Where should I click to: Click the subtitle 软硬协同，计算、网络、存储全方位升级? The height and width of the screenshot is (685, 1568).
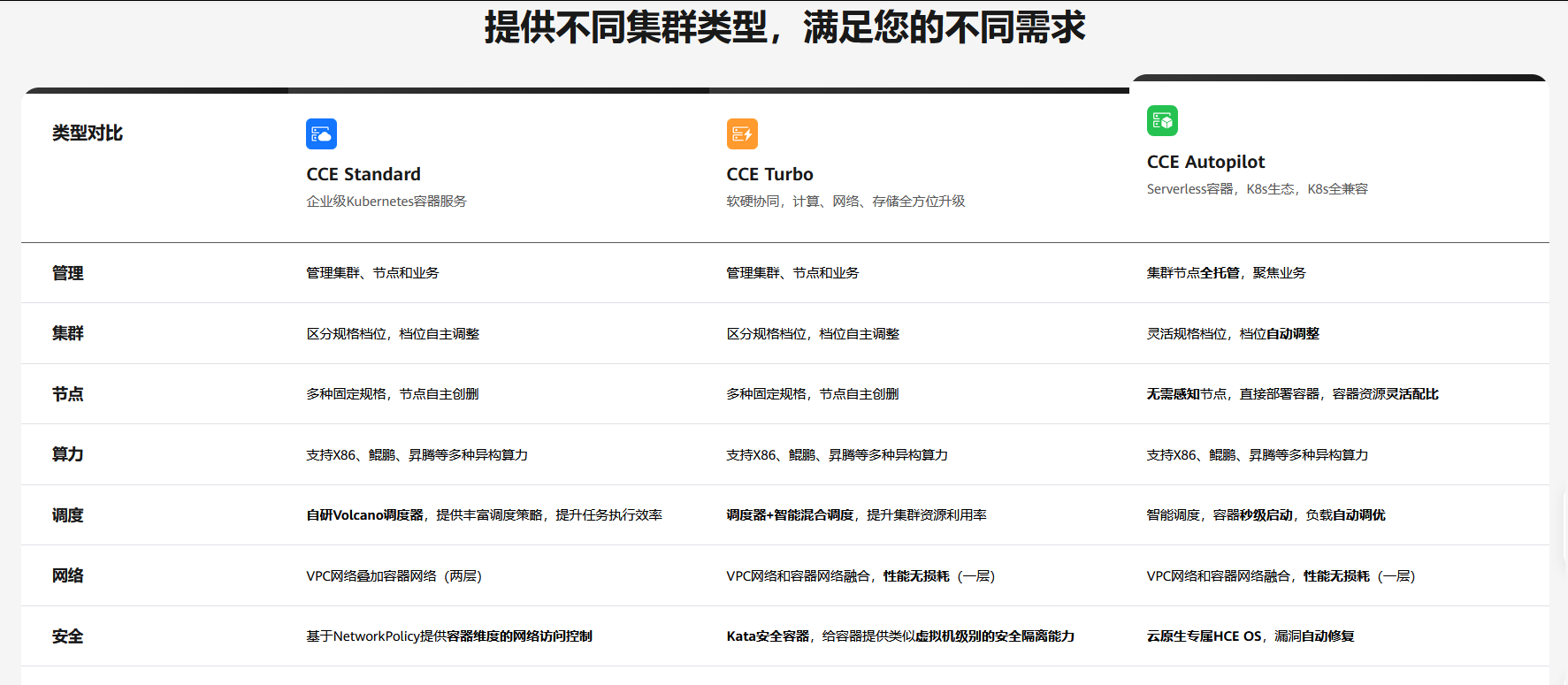point(845,202)
